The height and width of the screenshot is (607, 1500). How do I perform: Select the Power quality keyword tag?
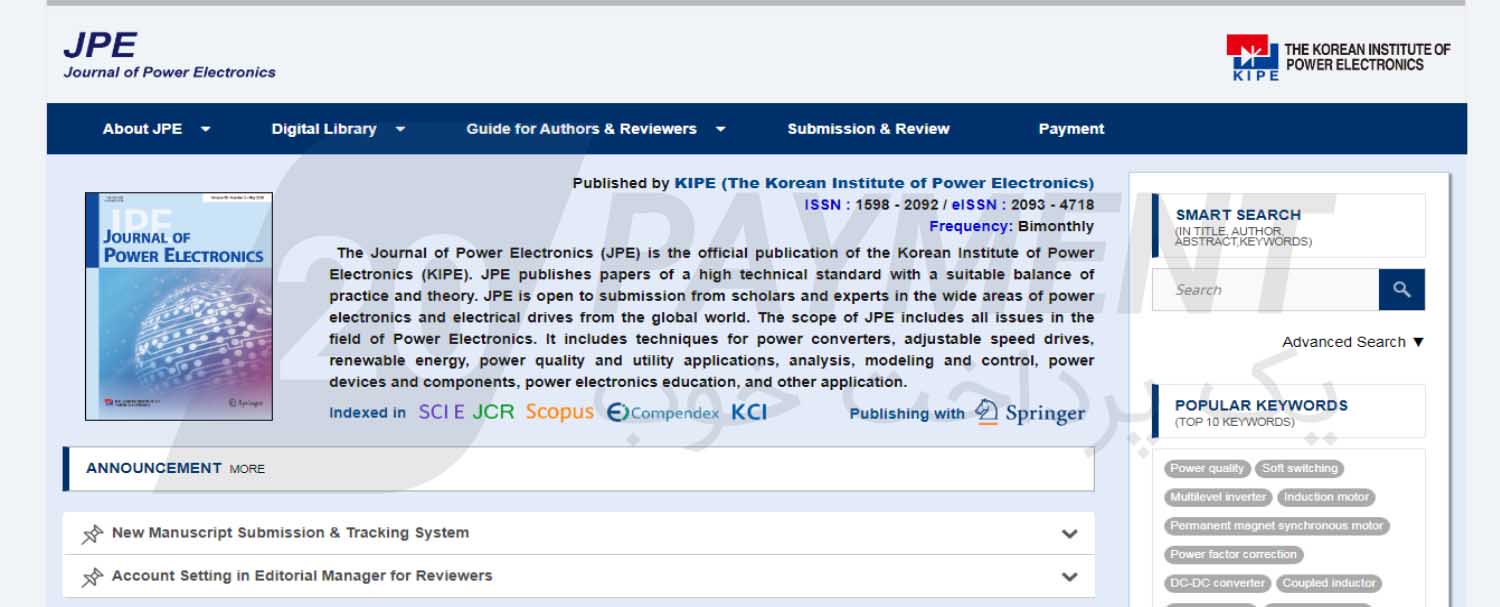click(x=1207, y=468)
